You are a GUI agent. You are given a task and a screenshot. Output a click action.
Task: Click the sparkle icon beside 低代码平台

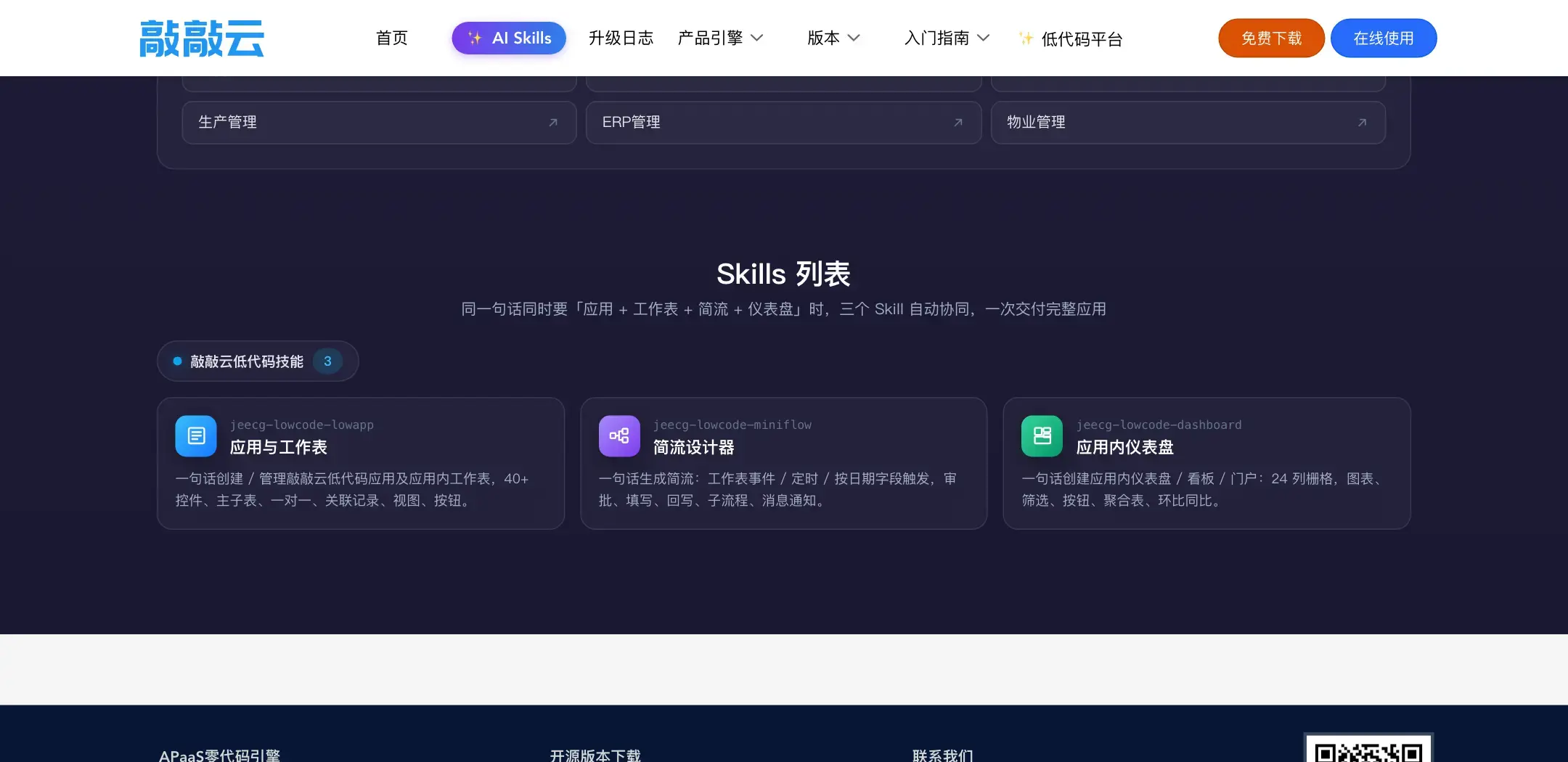pos(1026,38)
